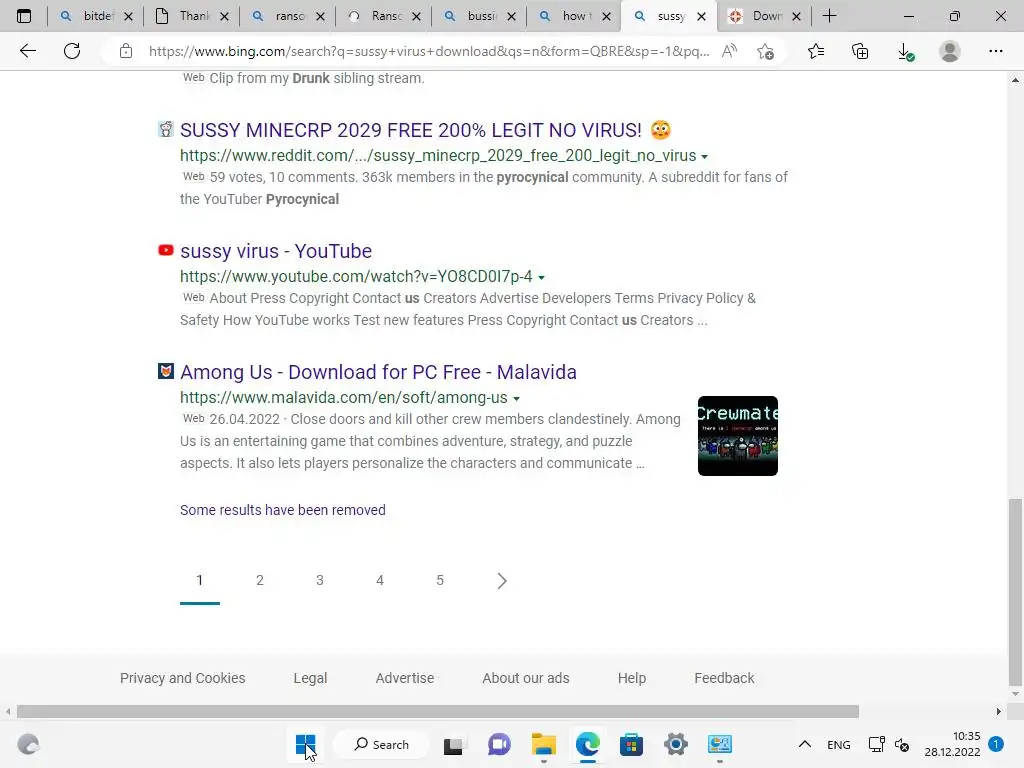Open the 'sussy virus - YouTube' result

click(276, 251)
